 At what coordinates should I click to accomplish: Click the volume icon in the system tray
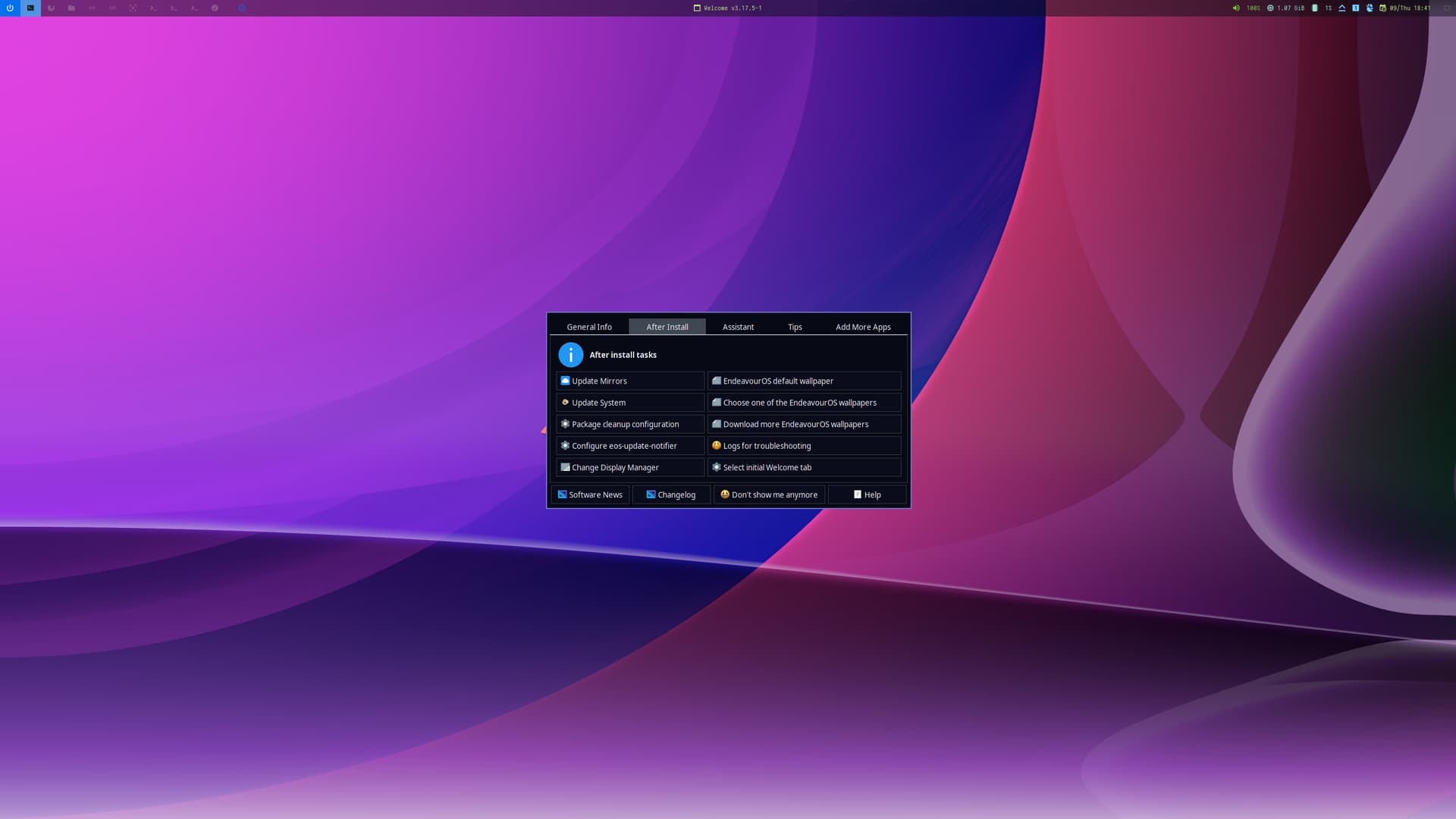point(1236,8)
